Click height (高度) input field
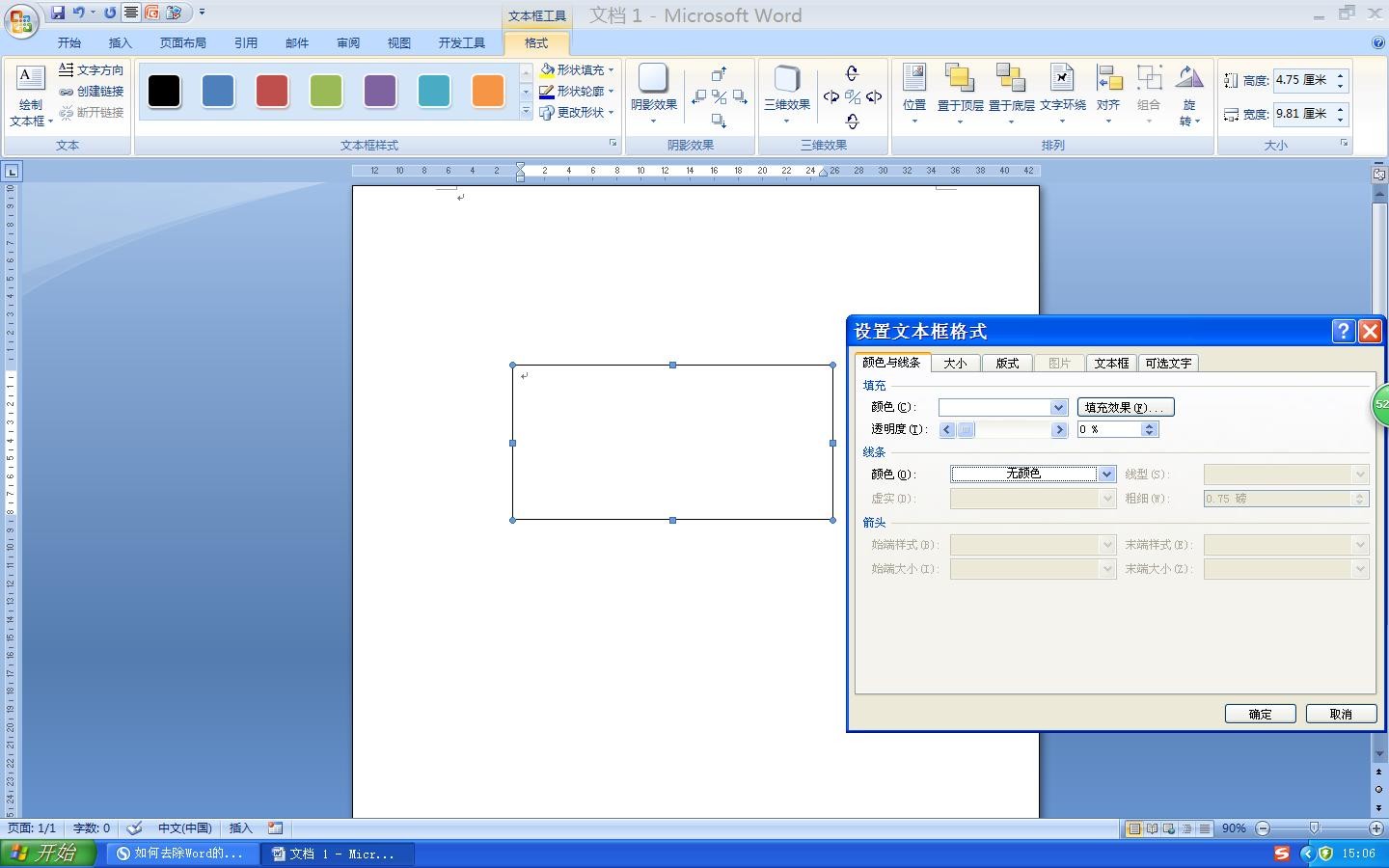This screenshot has height=868, width=1389. (x=1303, y=80)
